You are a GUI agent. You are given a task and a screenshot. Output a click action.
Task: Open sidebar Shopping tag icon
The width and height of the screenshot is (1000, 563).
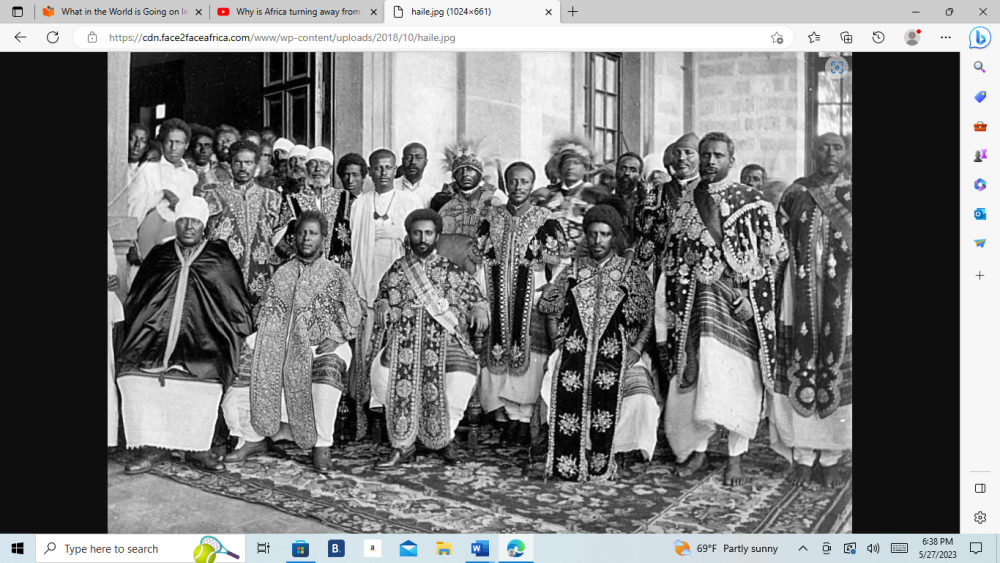[x=980, y=97]
